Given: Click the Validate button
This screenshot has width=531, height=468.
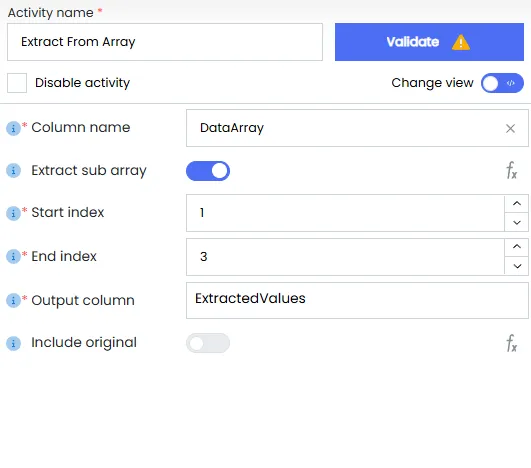Looking at the screenshot, I should 429,42.
